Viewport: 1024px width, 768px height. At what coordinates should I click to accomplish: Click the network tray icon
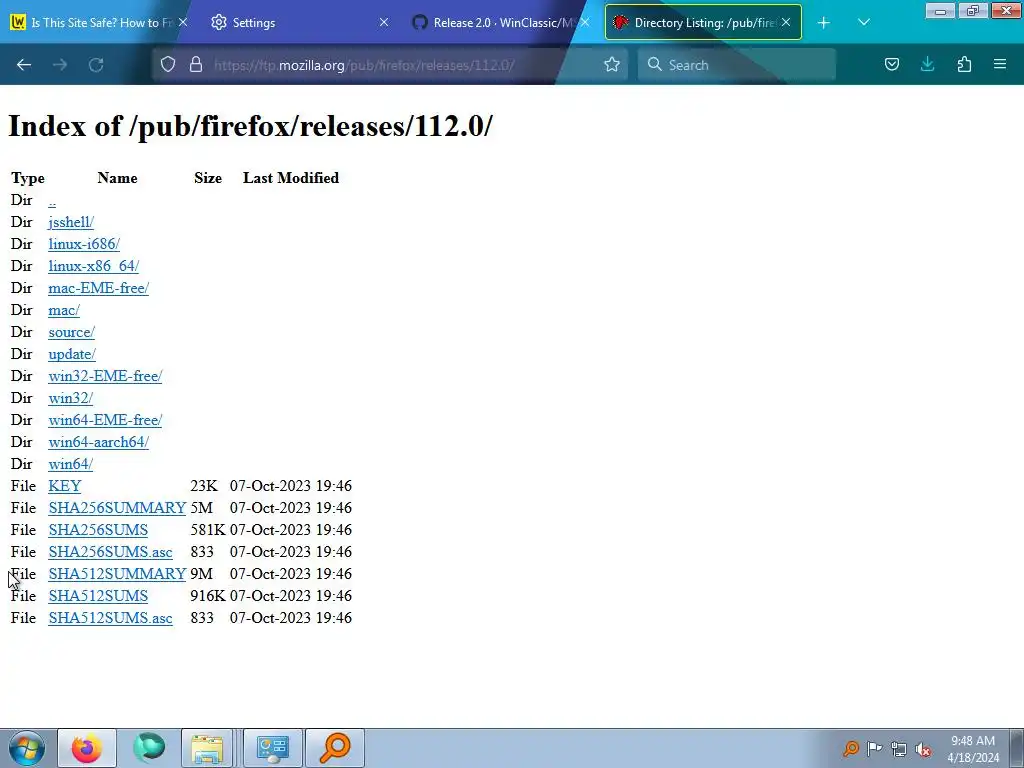pyautogui.click(x=899, y=748)
